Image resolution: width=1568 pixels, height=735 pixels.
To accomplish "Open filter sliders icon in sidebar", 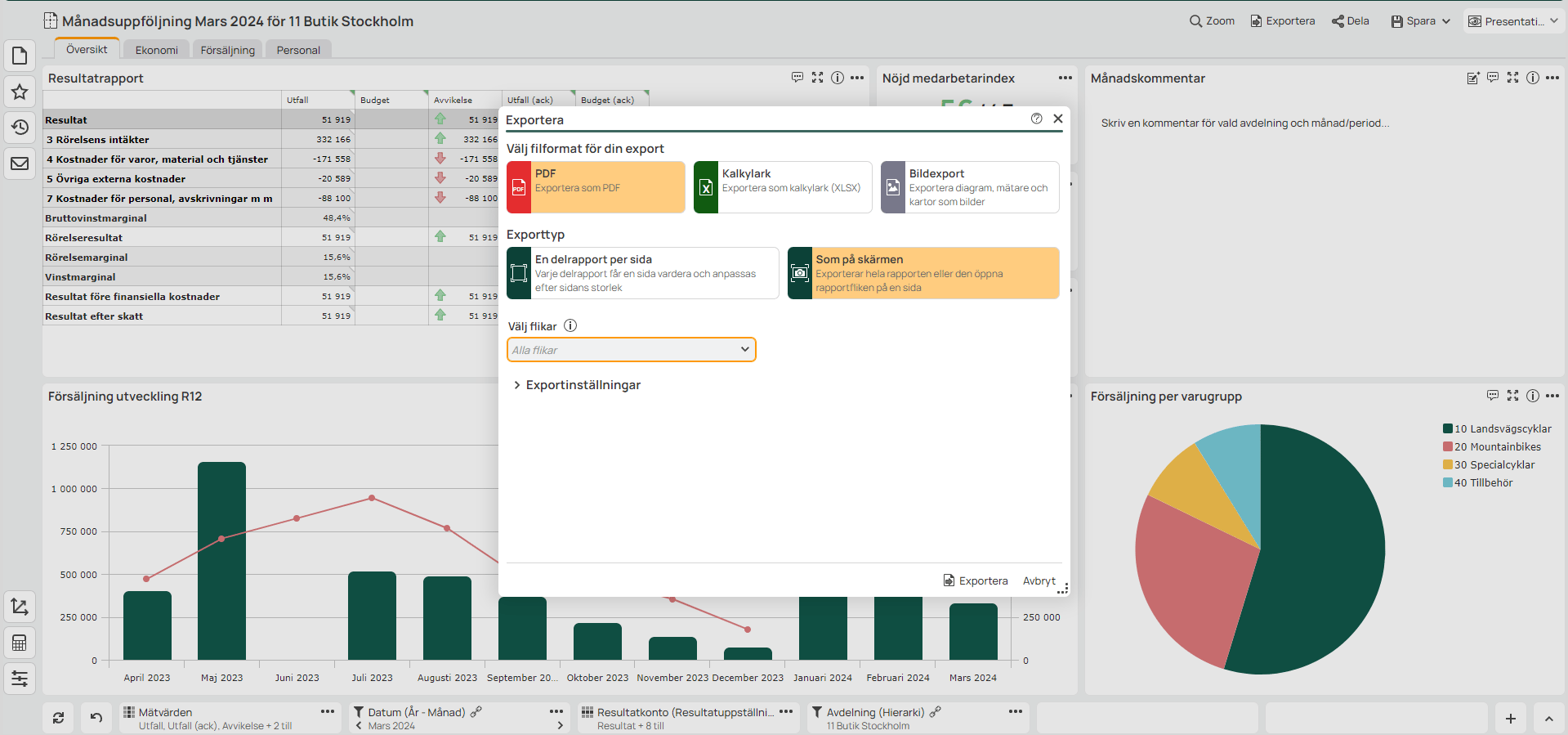I will click(20, 679).
